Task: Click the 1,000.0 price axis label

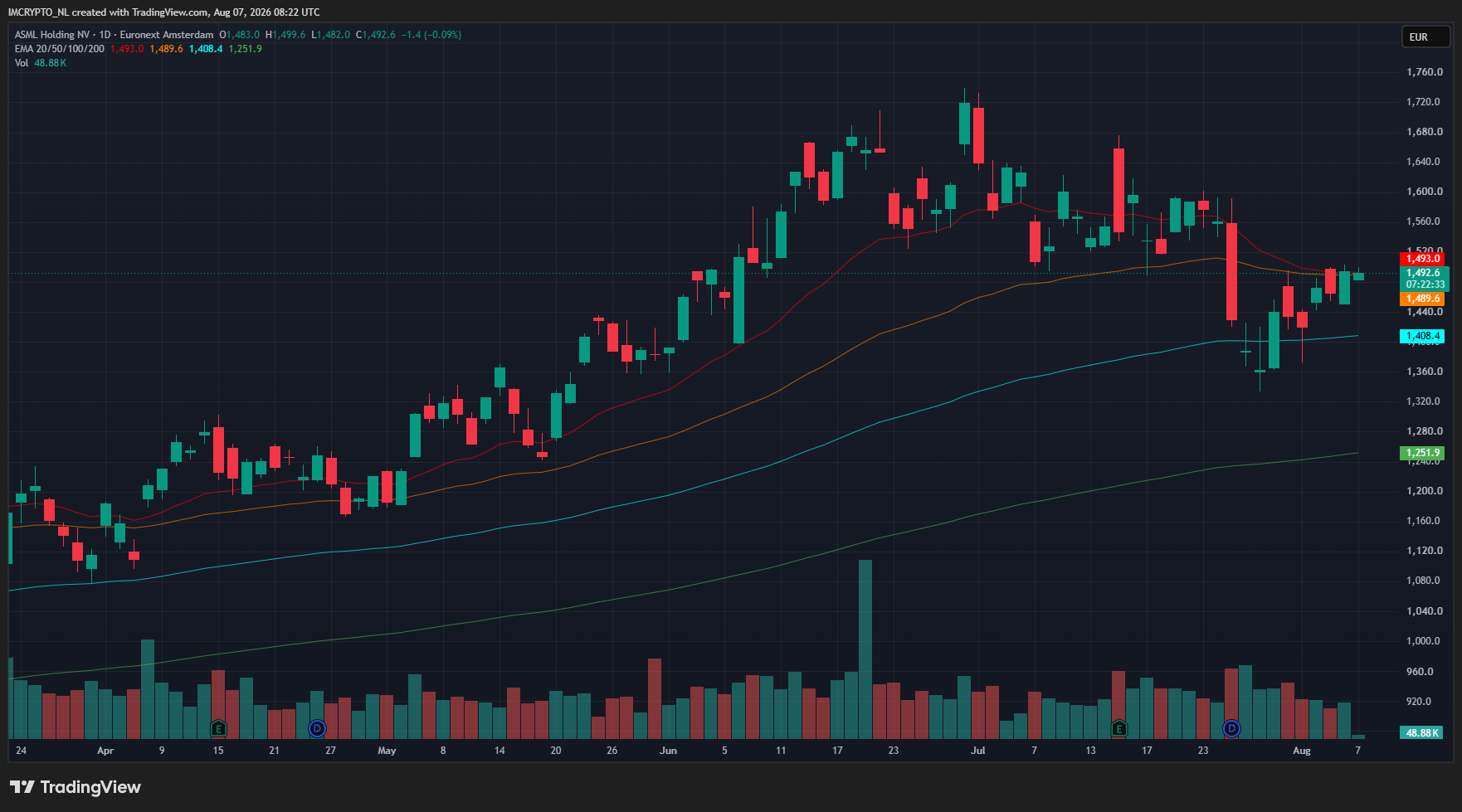Action: [1425, 641]
